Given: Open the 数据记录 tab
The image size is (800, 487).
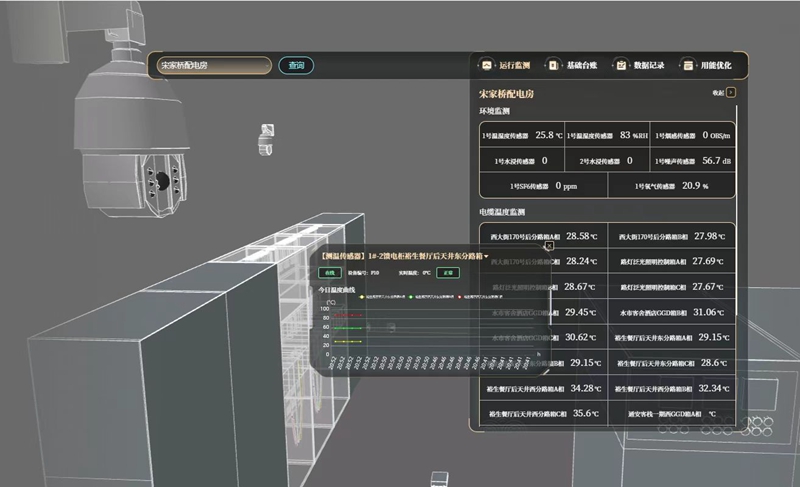Looking at the screenshot, I should [648, 65].
